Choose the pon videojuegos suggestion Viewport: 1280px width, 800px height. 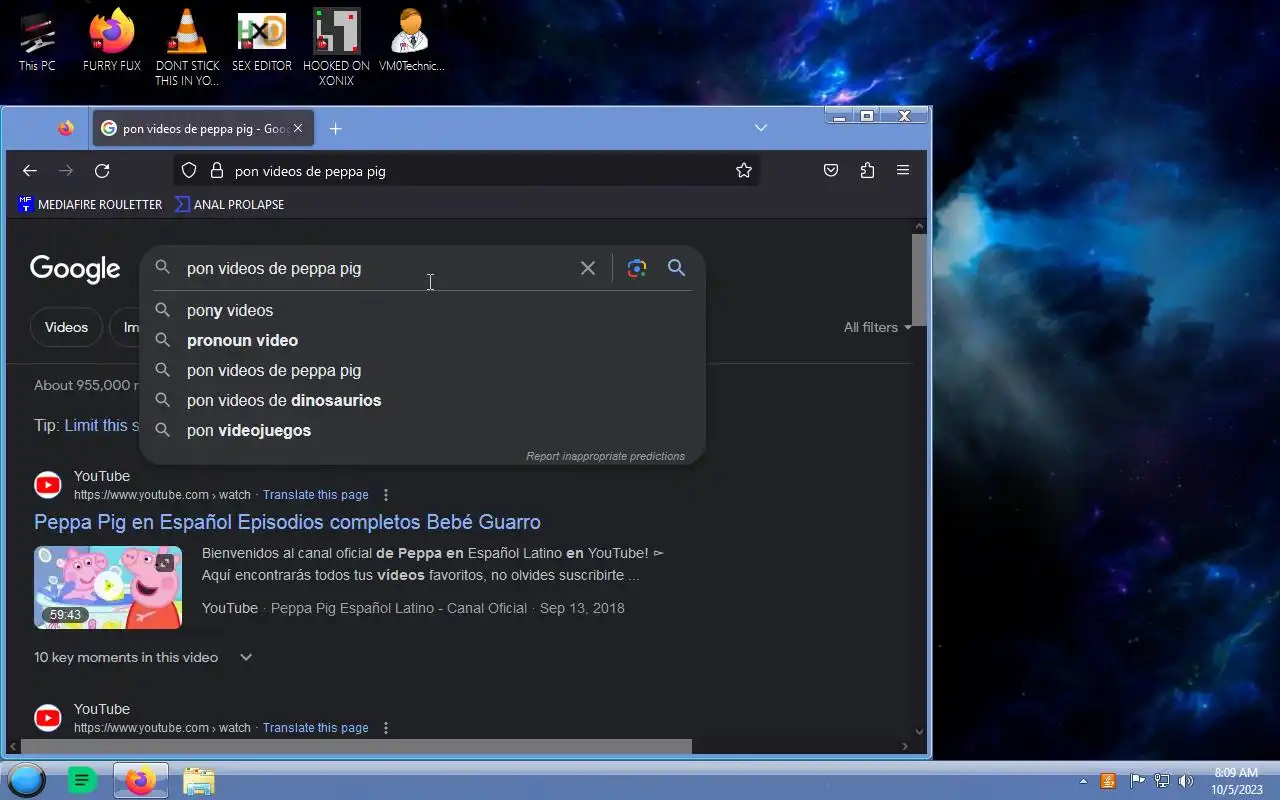pos(422,430)
